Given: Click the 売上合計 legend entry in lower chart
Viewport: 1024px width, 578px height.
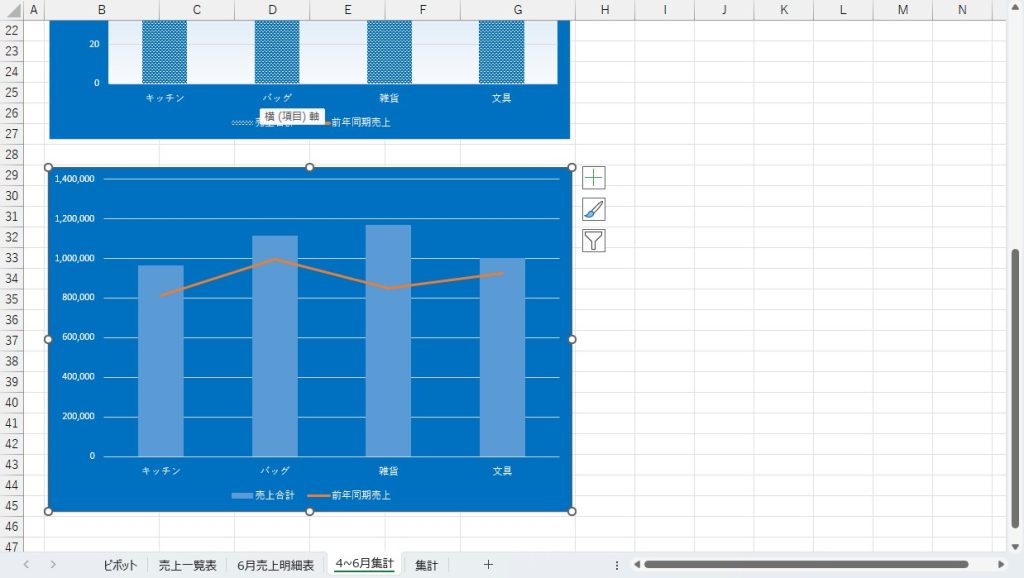Looking at the screenshot, I should (264, 495).
